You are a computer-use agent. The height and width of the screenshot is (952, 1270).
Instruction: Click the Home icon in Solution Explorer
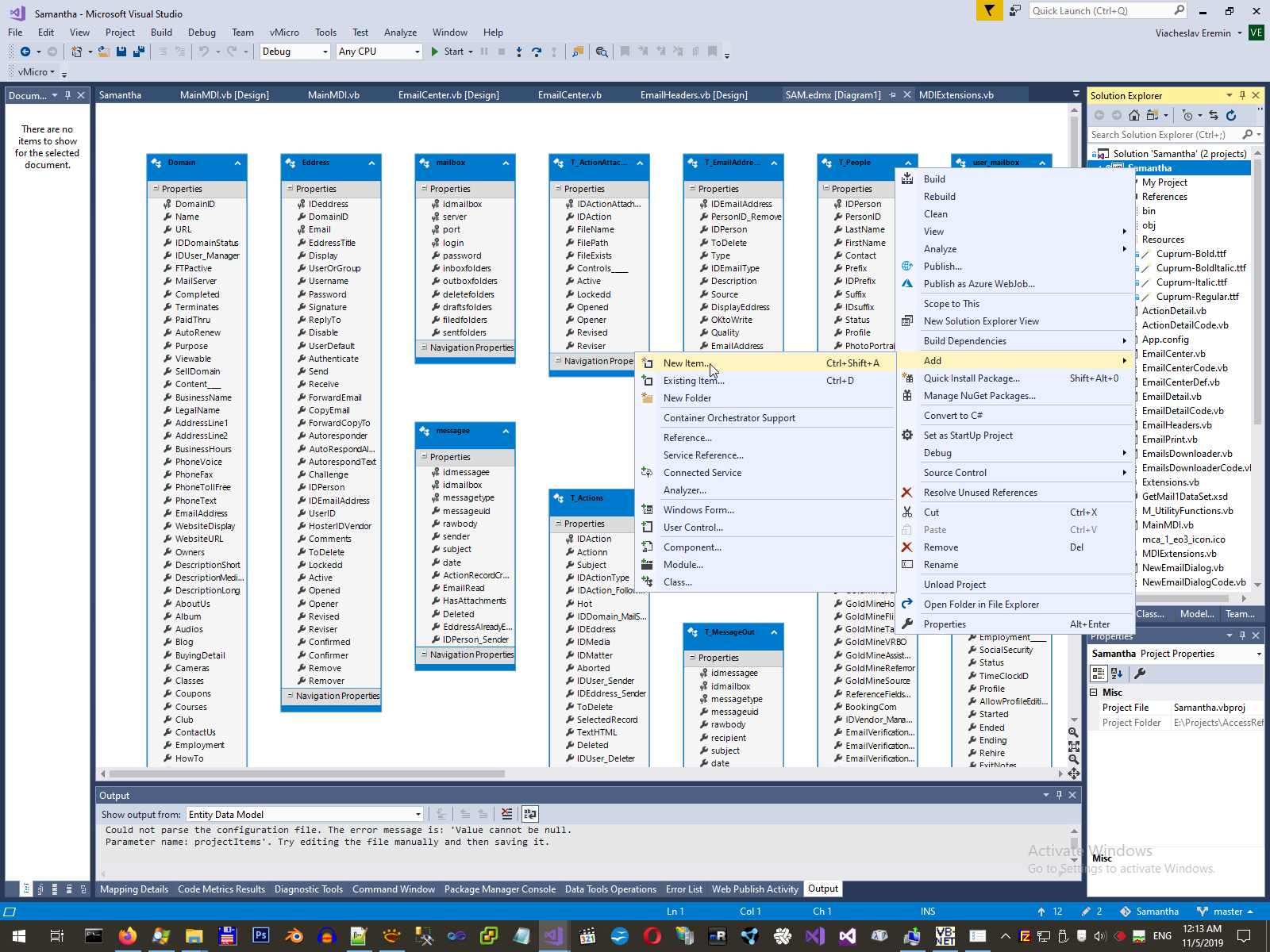(1134, 115)
